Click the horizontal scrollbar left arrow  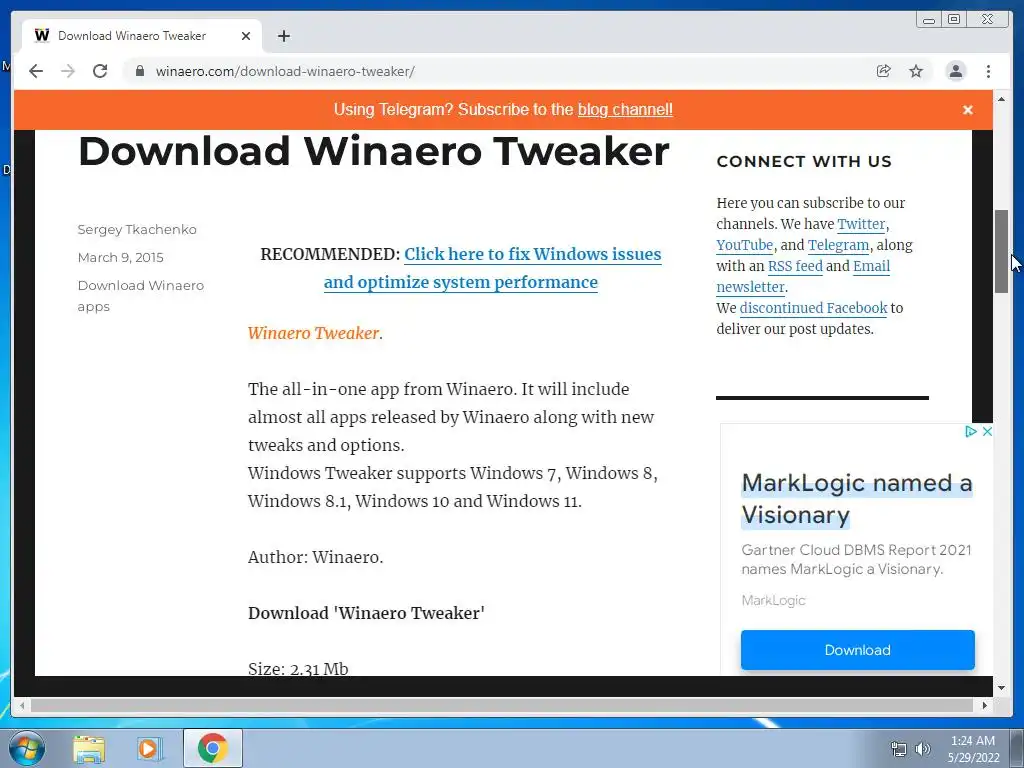coord(22,705)
